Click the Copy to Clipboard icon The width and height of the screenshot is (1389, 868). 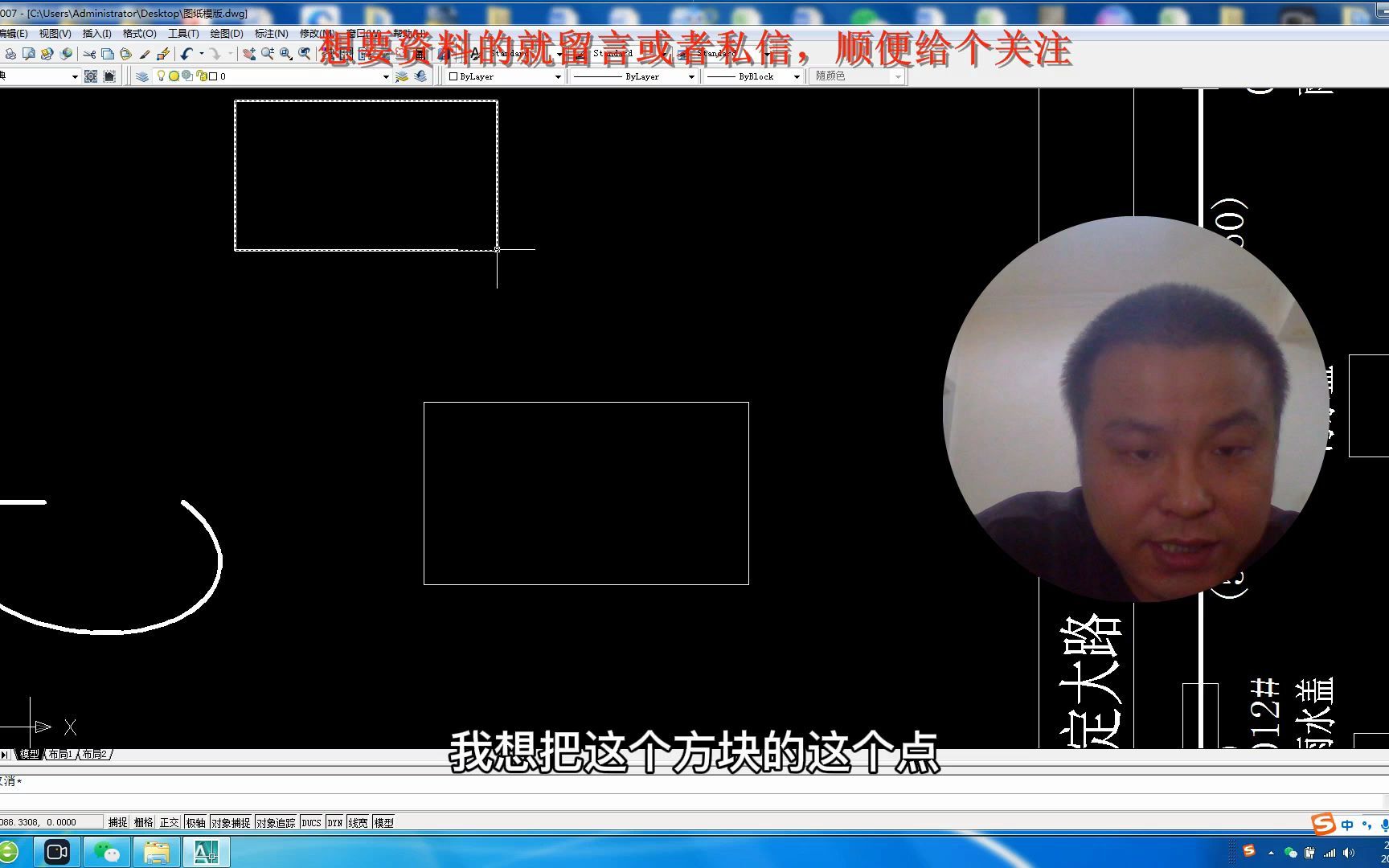coord(107,54)
